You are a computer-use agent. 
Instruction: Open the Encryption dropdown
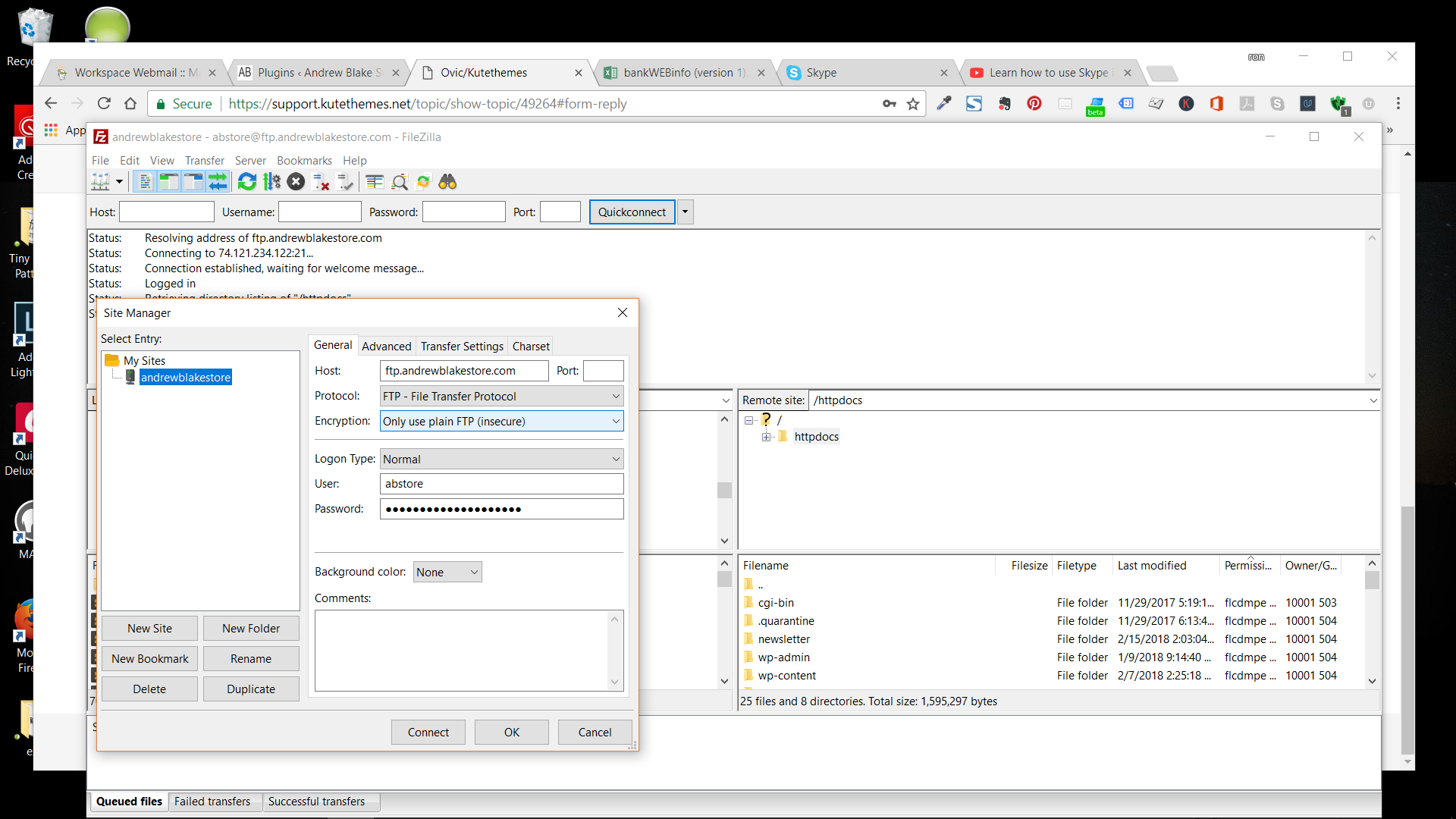coord(501,421)
